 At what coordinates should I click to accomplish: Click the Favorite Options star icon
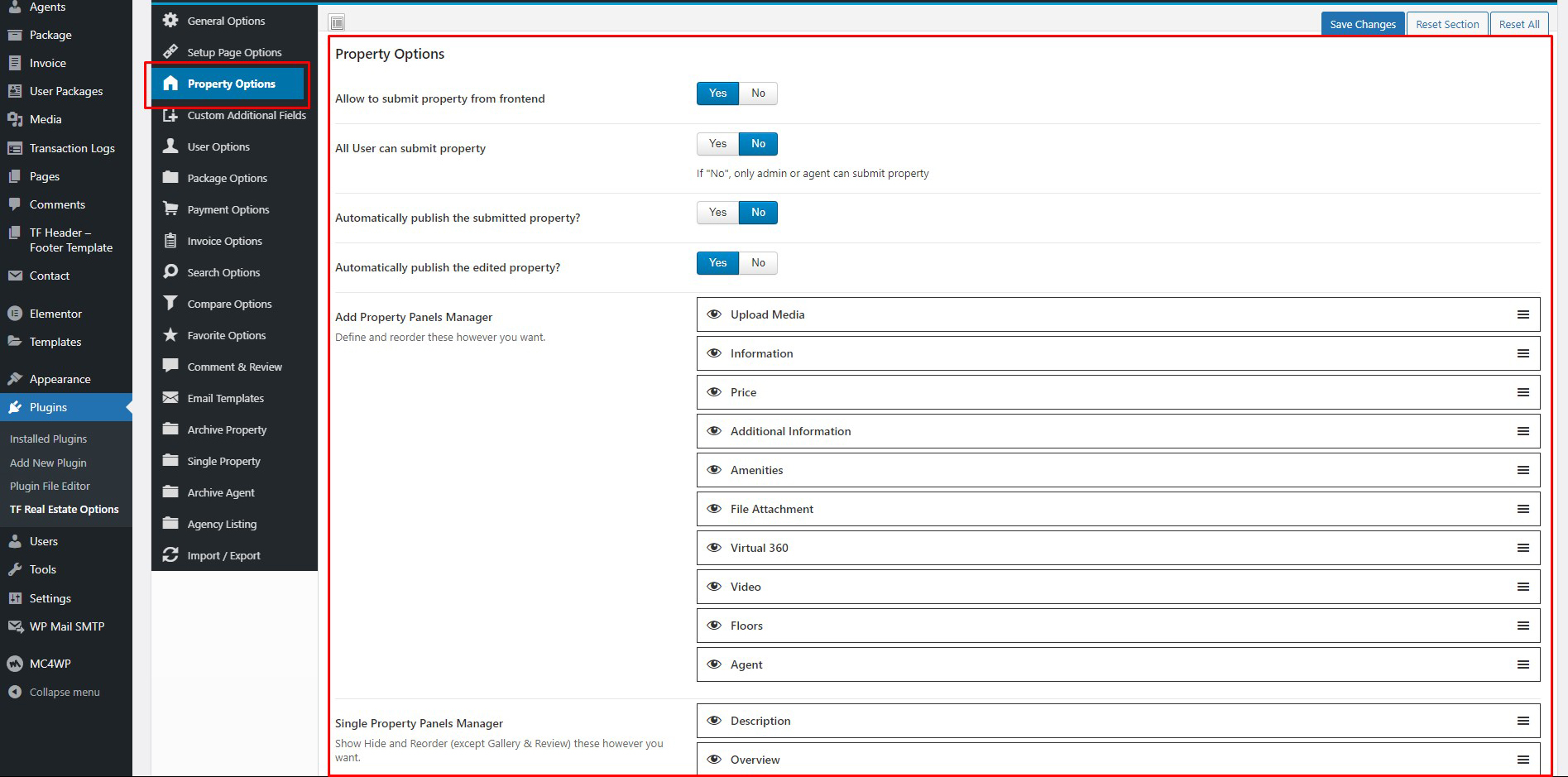click(x=170, y=334)
